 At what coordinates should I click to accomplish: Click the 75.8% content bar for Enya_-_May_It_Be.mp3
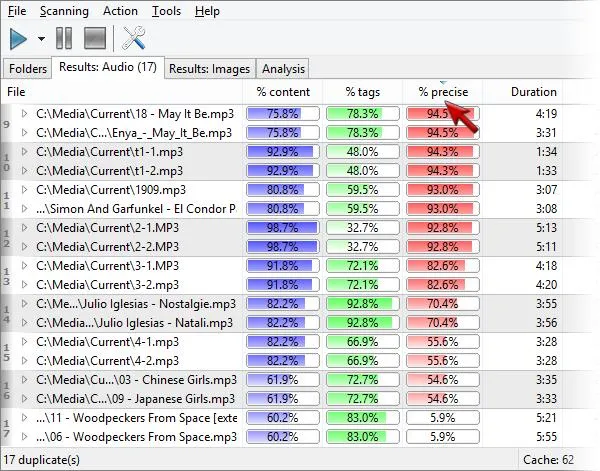283,133
